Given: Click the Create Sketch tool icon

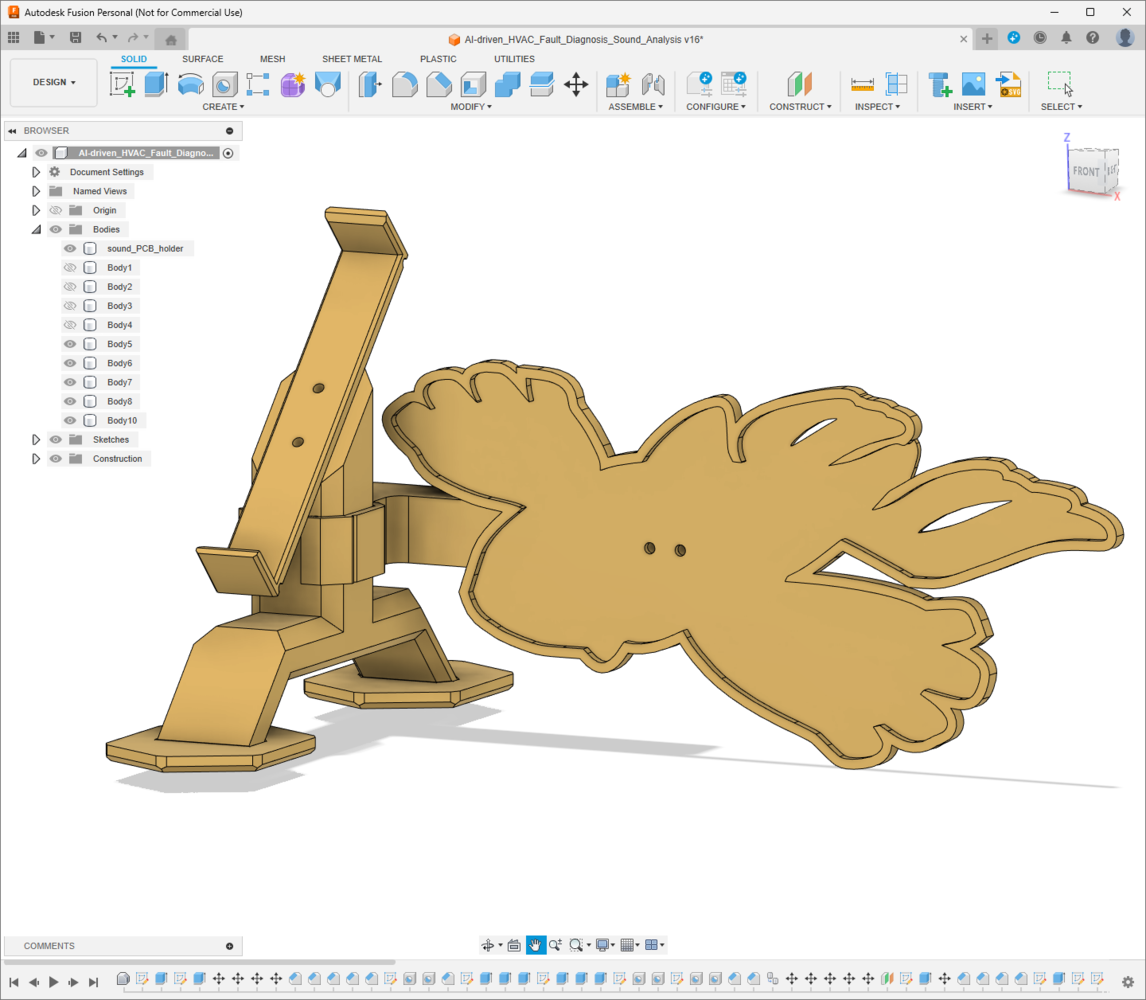Looking at the screenshot, I should coord(122,84).
